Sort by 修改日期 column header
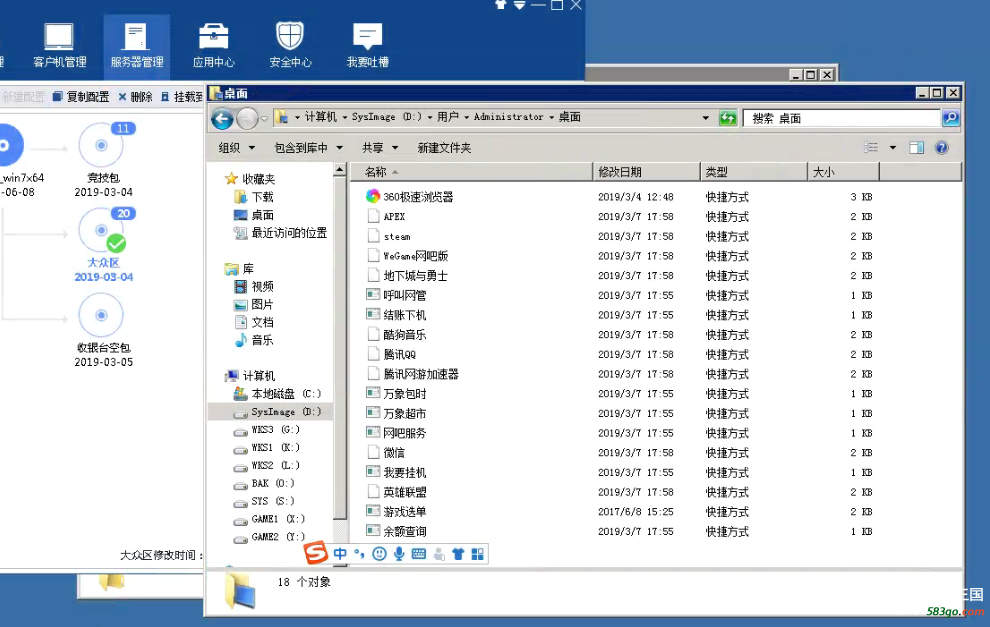 click(x=647, y=172)
